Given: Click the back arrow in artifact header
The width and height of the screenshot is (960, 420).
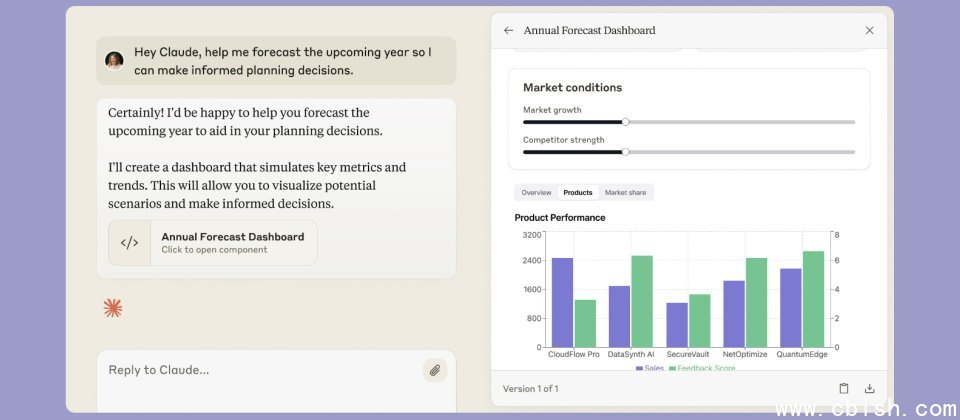Looking at the screenshot, I should click(509, 31).
